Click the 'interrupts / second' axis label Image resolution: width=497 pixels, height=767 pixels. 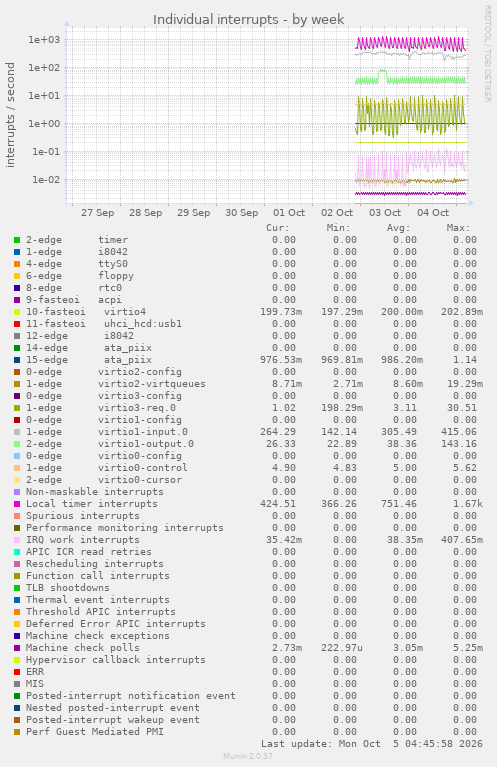click(x=10, y=115)
